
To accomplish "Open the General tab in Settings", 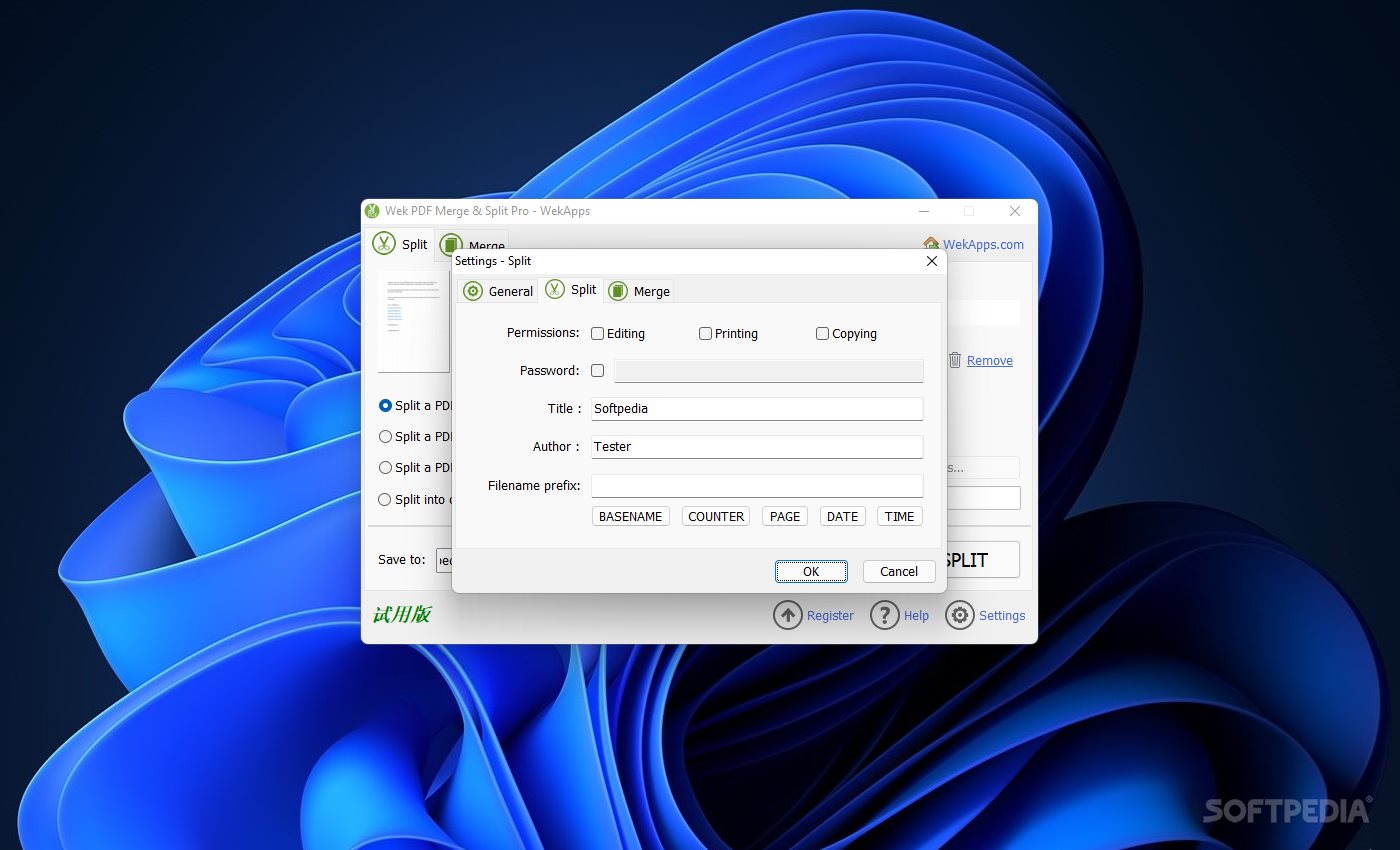I will click(498, 291).
